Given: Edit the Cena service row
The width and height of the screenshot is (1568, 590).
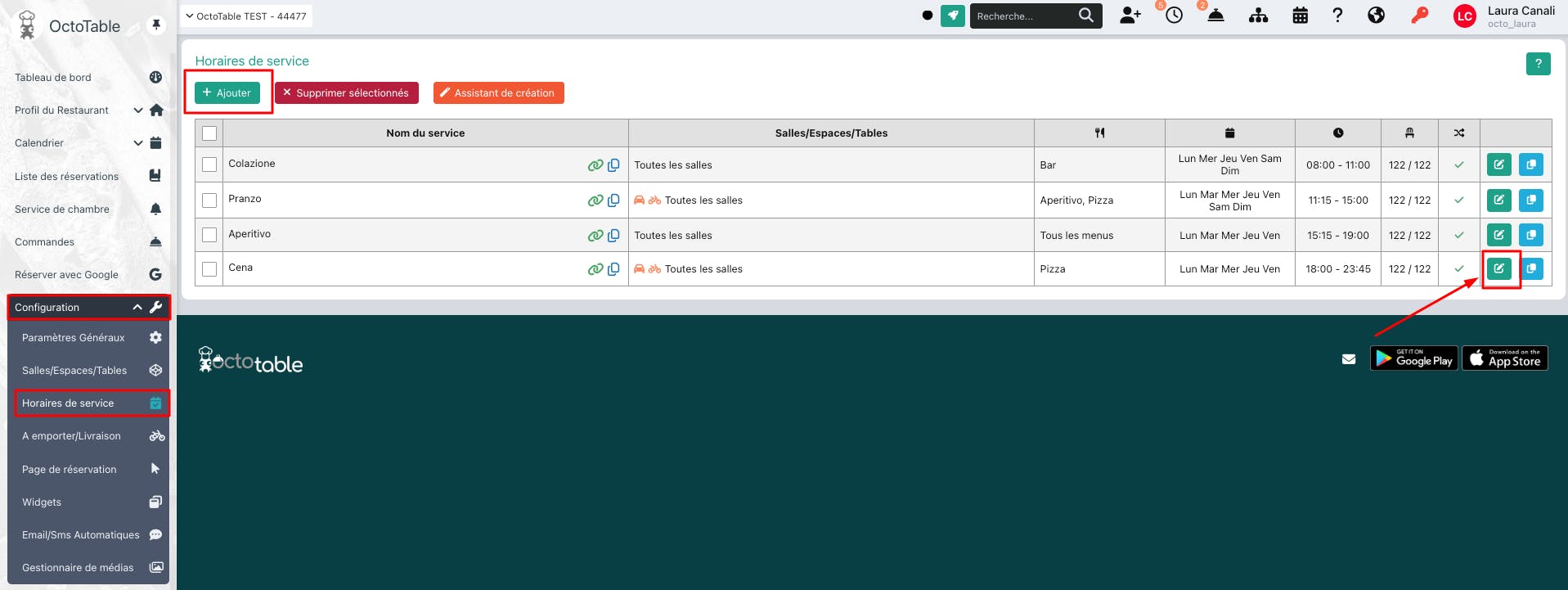Looking at the screenshot, I should pos(1498,268).
